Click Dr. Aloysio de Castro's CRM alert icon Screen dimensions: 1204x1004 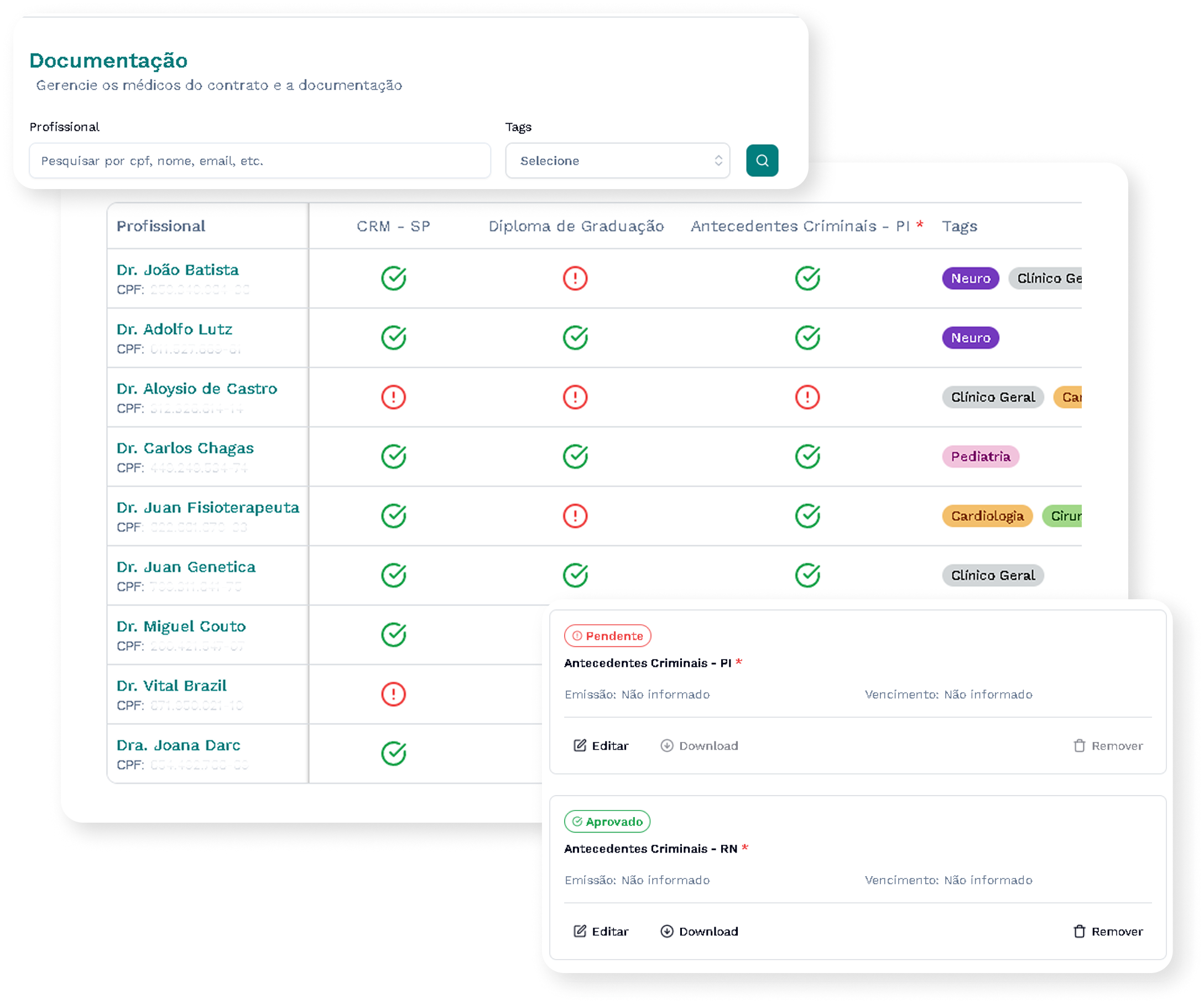393,397
